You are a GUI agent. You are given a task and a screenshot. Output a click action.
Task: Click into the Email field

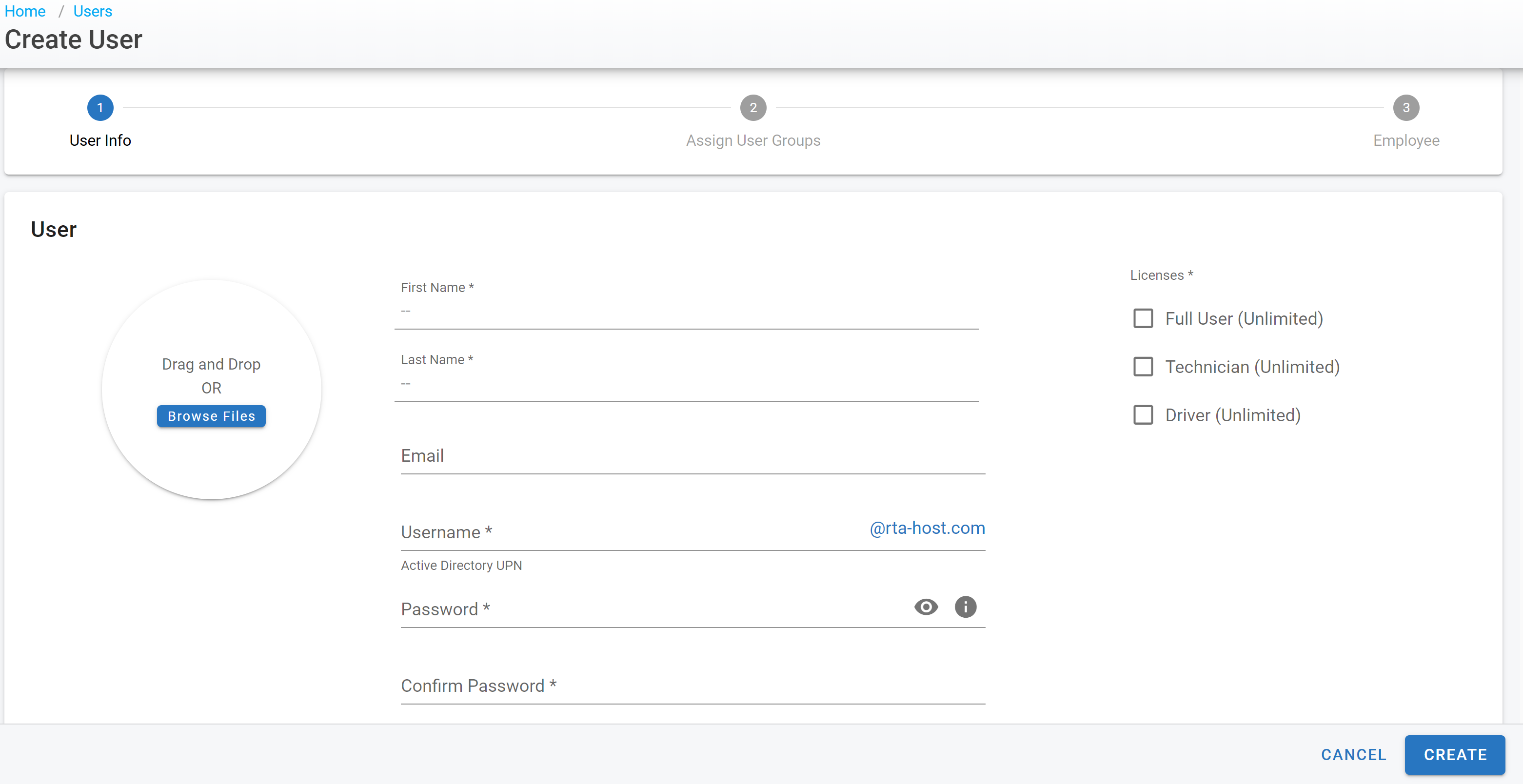(x=692, y=456)
